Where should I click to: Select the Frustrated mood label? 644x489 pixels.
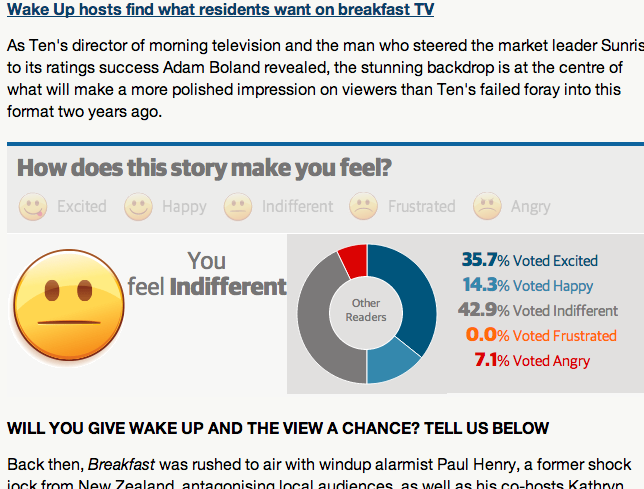422,206
